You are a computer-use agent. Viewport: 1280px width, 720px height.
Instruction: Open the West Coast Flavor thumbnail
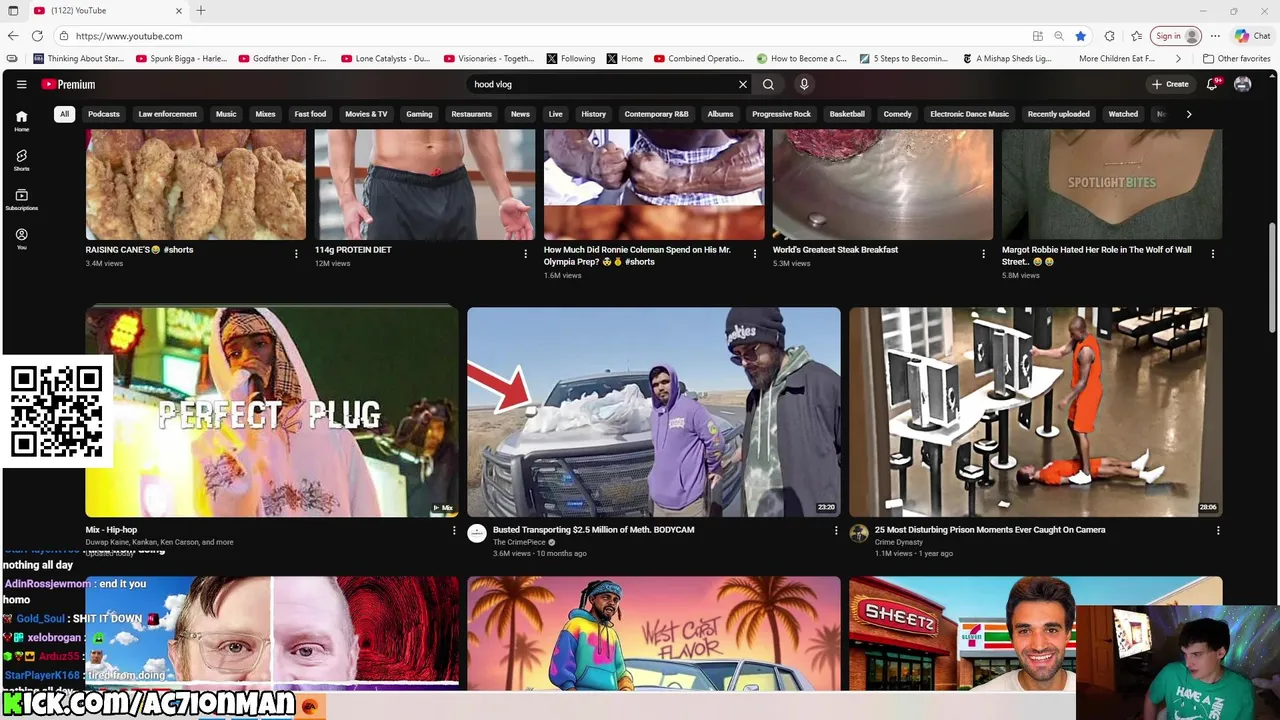pyautogui.click(x=654, y=633)
